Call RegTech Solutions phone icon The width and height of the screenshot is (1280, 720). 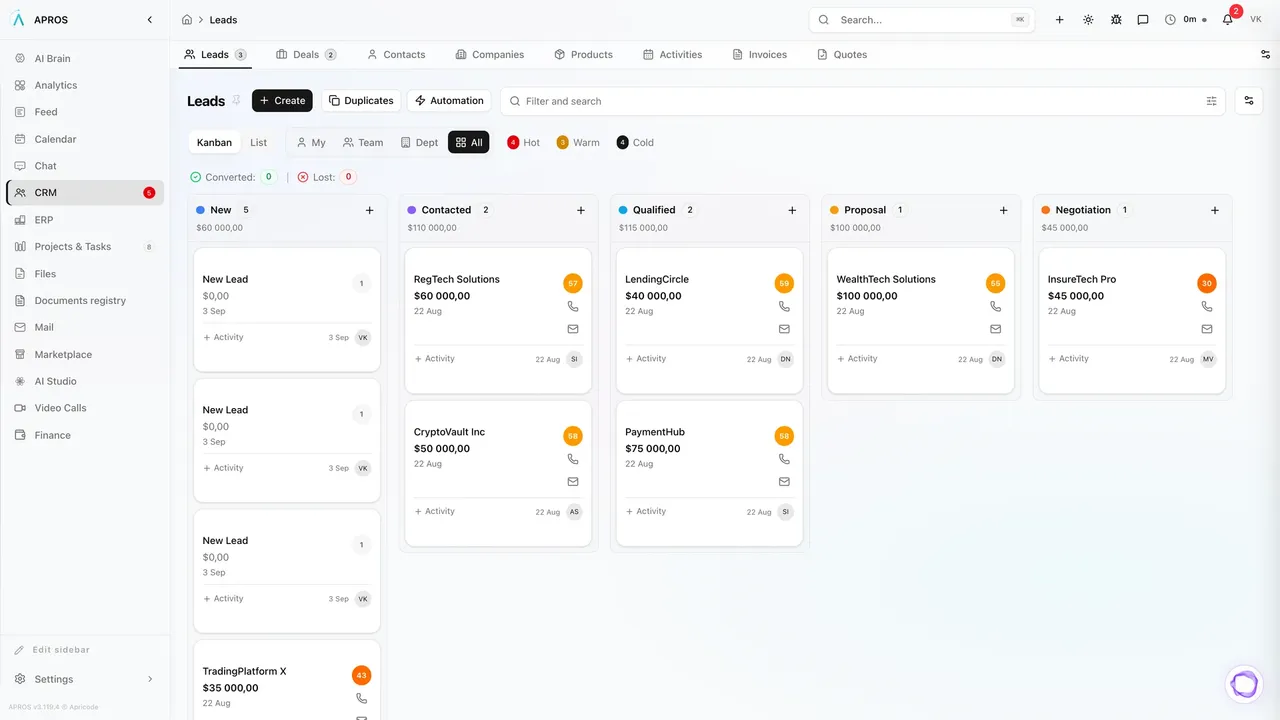(573, 307)
